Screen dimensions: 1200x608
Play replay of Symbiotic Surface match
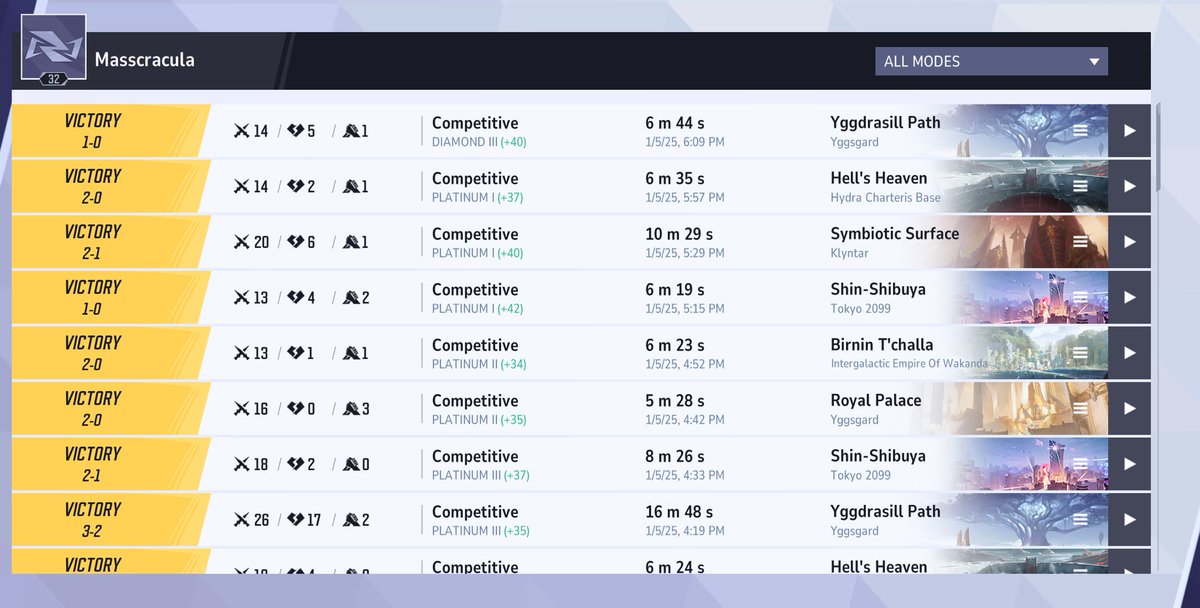[1129, 242]
